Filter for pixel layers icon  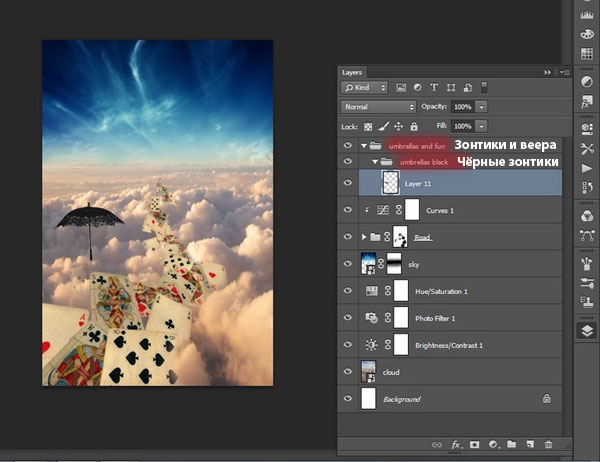pyautogui.click(x=401, y=88)
